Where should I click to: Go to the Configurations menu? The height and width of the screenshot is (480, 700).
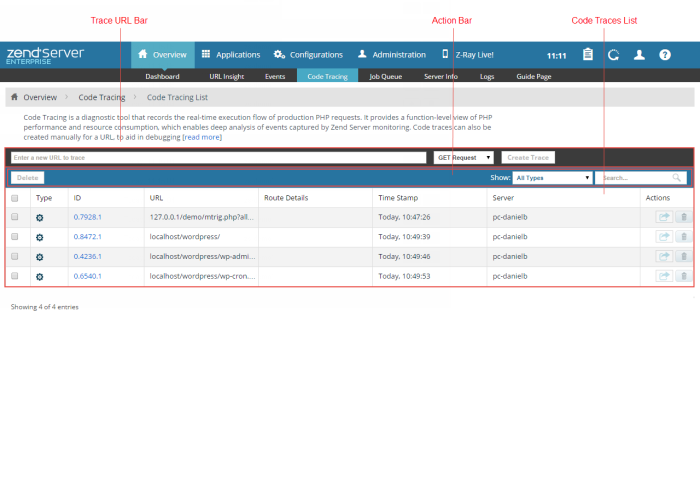[x=308, y=55]
